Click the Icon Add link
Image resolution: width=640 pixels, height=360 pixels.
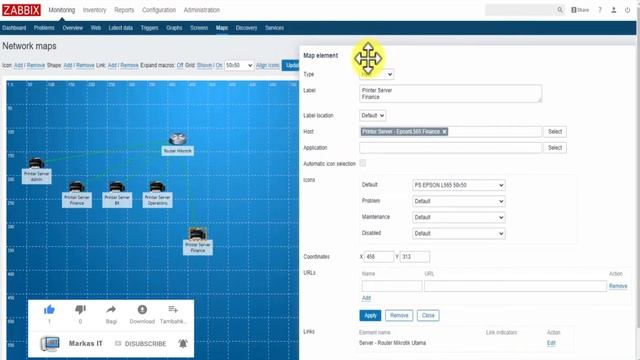coord(18,65)
